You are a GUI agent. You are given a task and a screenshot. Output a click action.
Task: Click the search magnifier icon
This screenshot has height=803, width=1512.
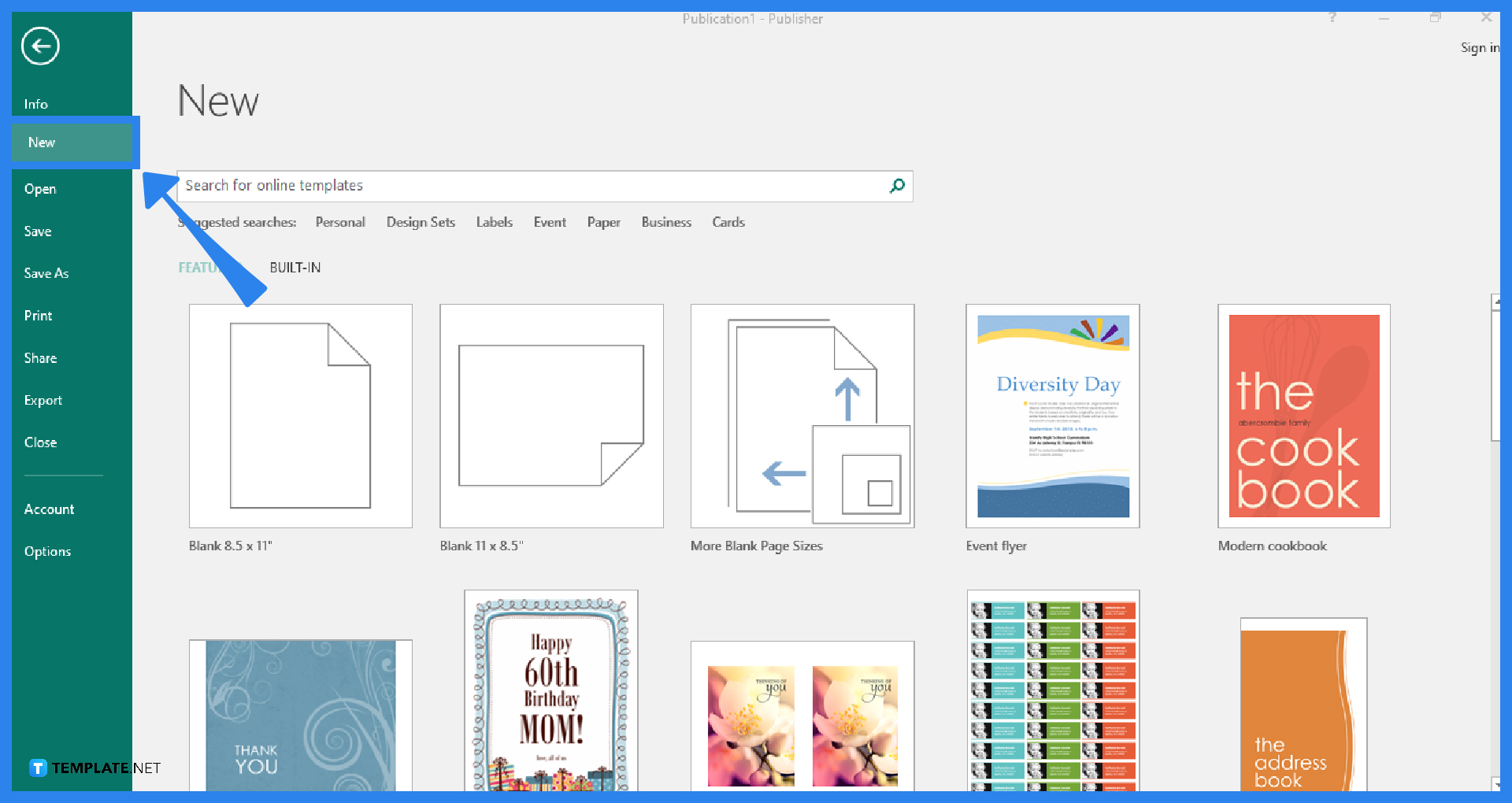click(896, 186)
